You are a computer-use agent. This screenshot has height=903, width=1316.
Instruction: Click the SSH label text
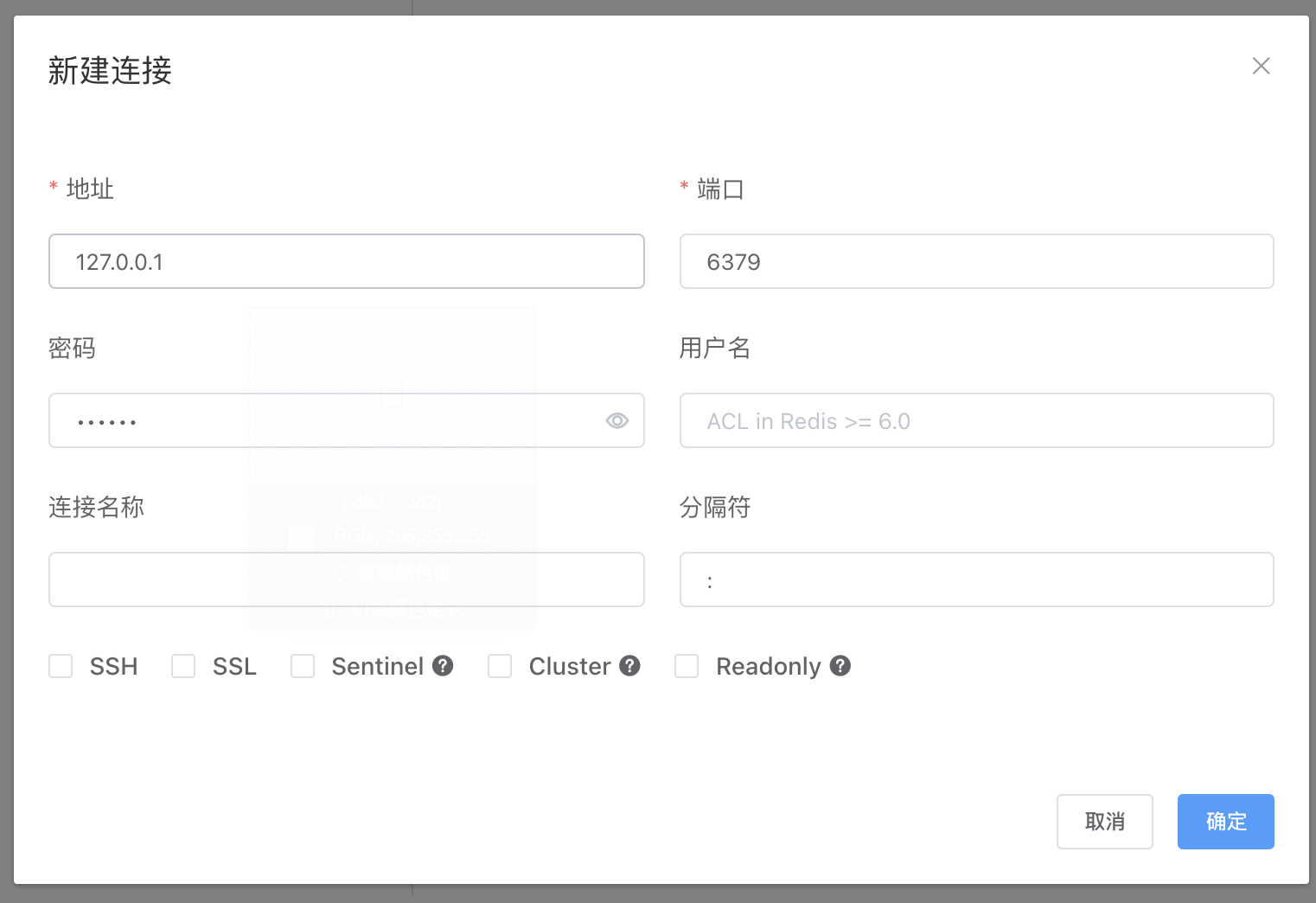click(113, 666)
